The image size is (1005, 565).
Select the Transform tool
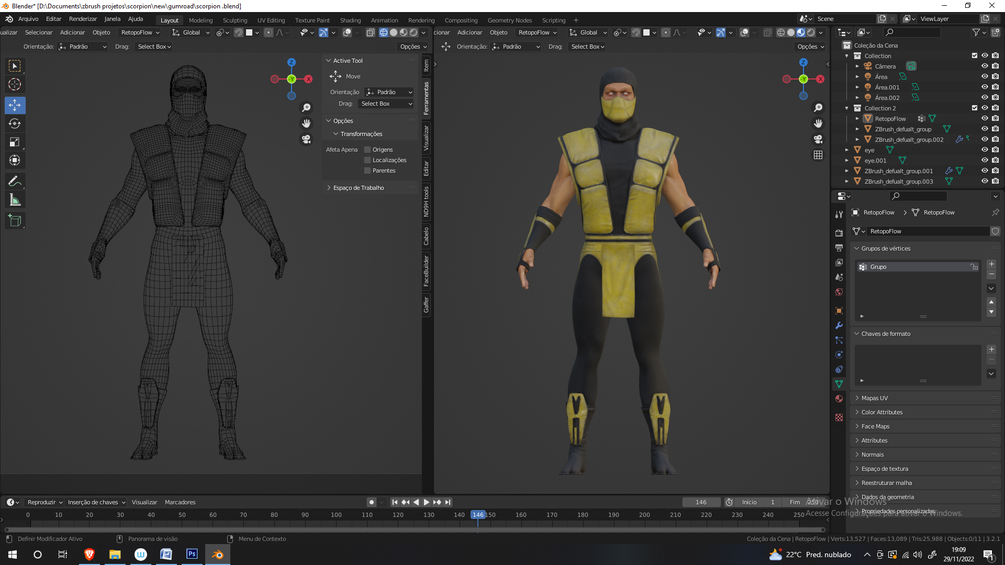click(x=15, y=160)
